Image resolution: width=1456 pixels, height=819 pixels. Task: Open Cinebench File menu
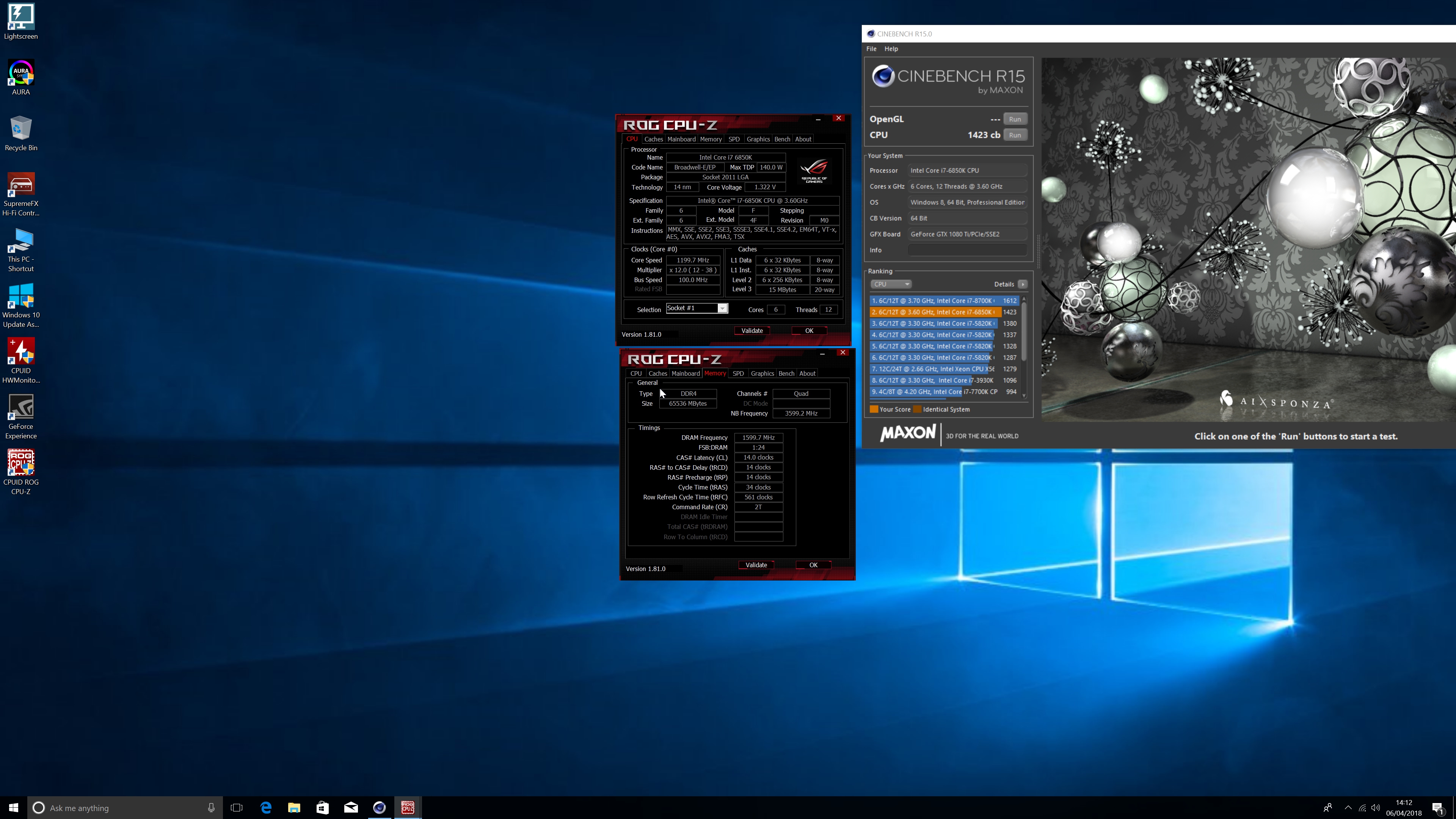click(871, 49)
